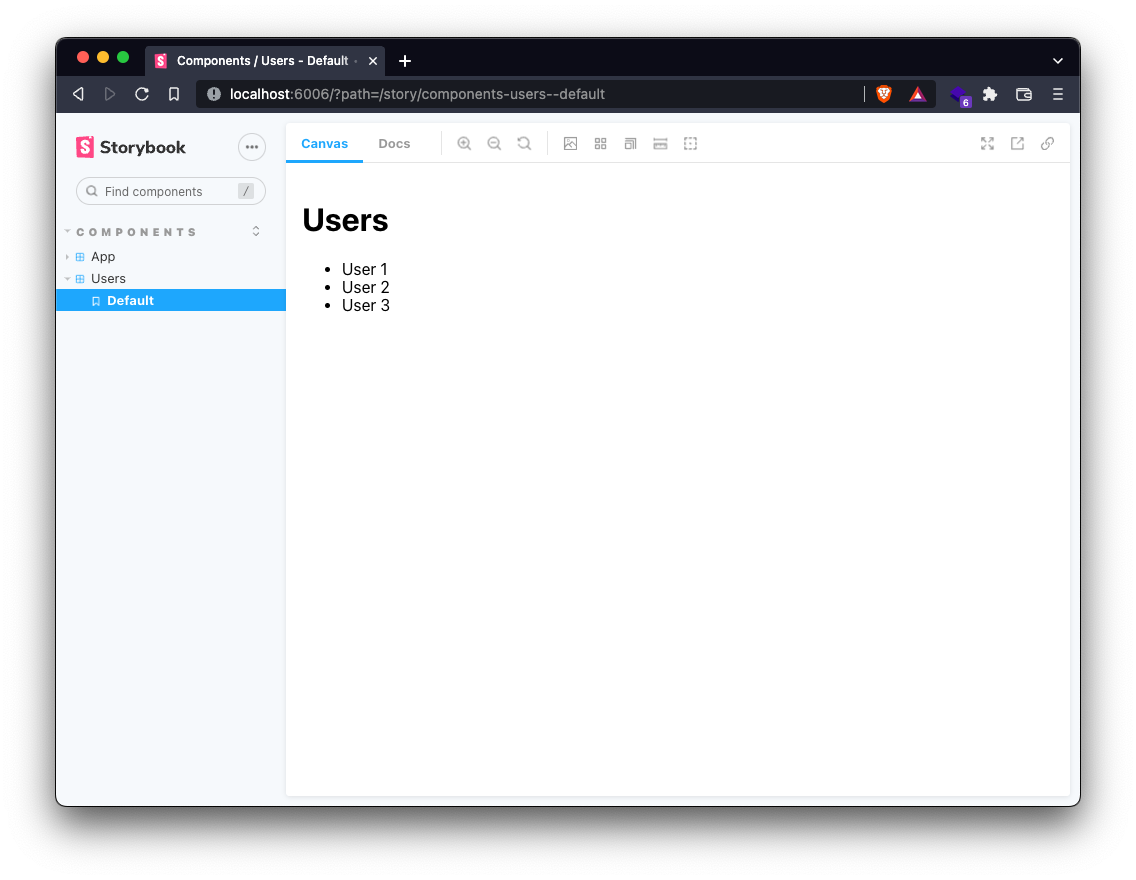
Task: Click the User 1 list item
Action: tap(364, 269)
